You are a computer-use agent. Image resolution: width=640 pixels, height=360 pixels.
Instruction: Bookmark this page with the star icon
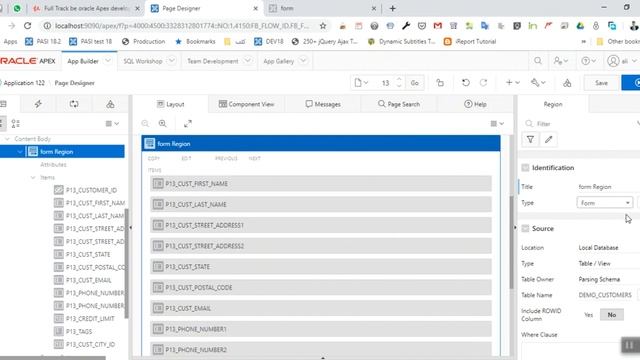click(323, 26)
